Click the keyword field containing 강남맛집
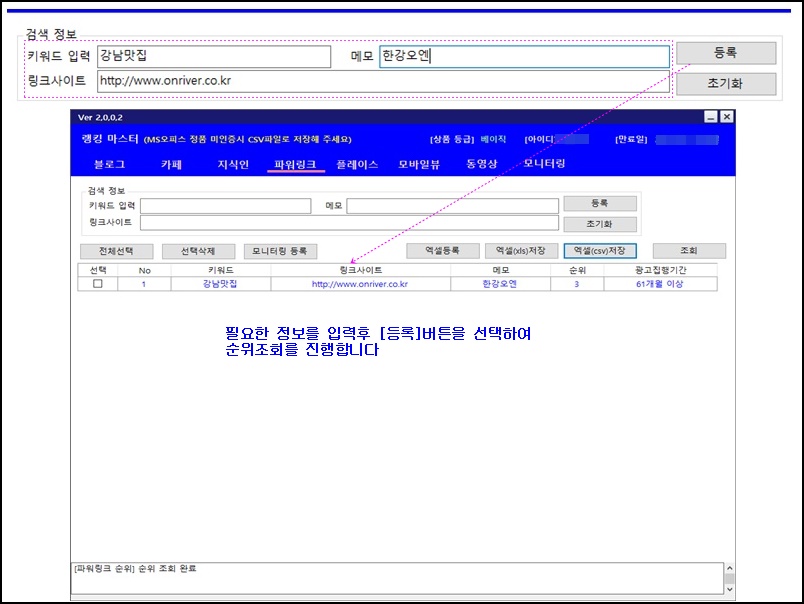804x604 pixels. (213, 56)
